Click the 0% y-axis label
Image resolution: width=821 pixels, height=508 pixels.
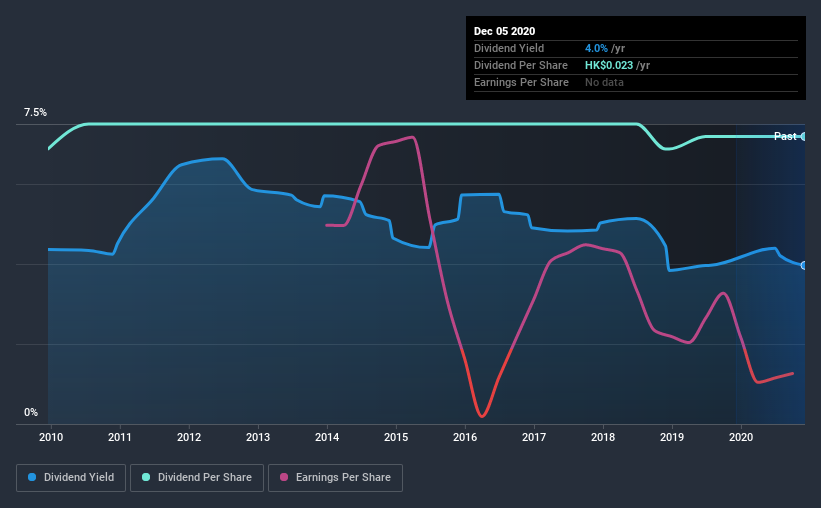click(x=31, y=413)
